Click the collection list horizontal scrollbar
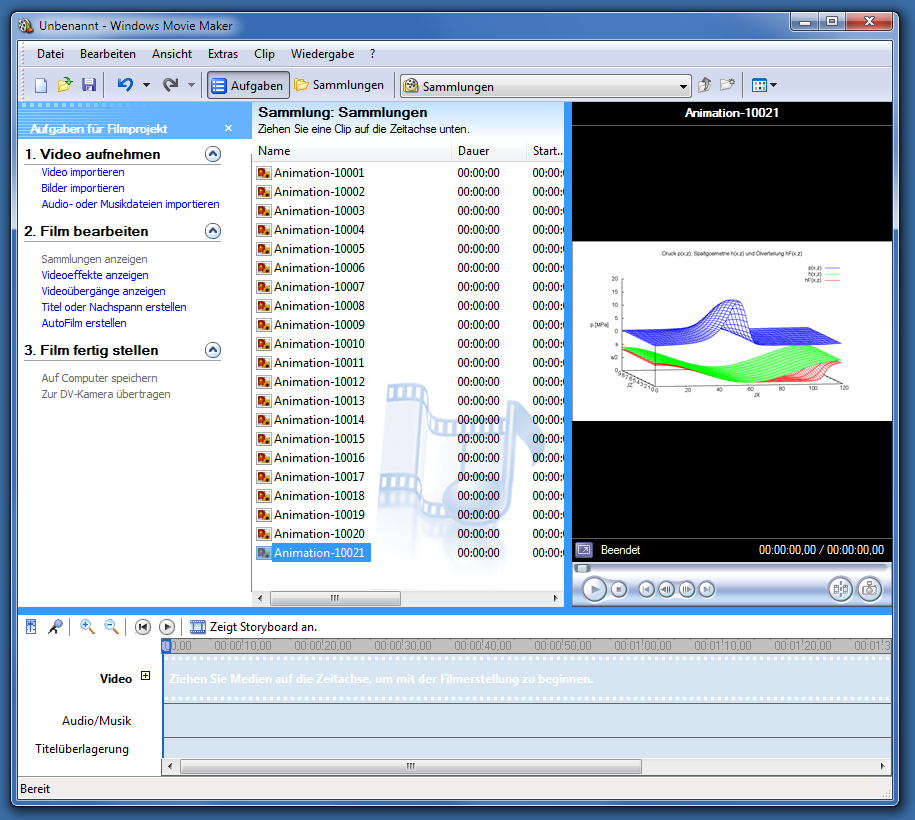Image resolution: width=915 pixels, height=820 pixels. pos(336,598)
